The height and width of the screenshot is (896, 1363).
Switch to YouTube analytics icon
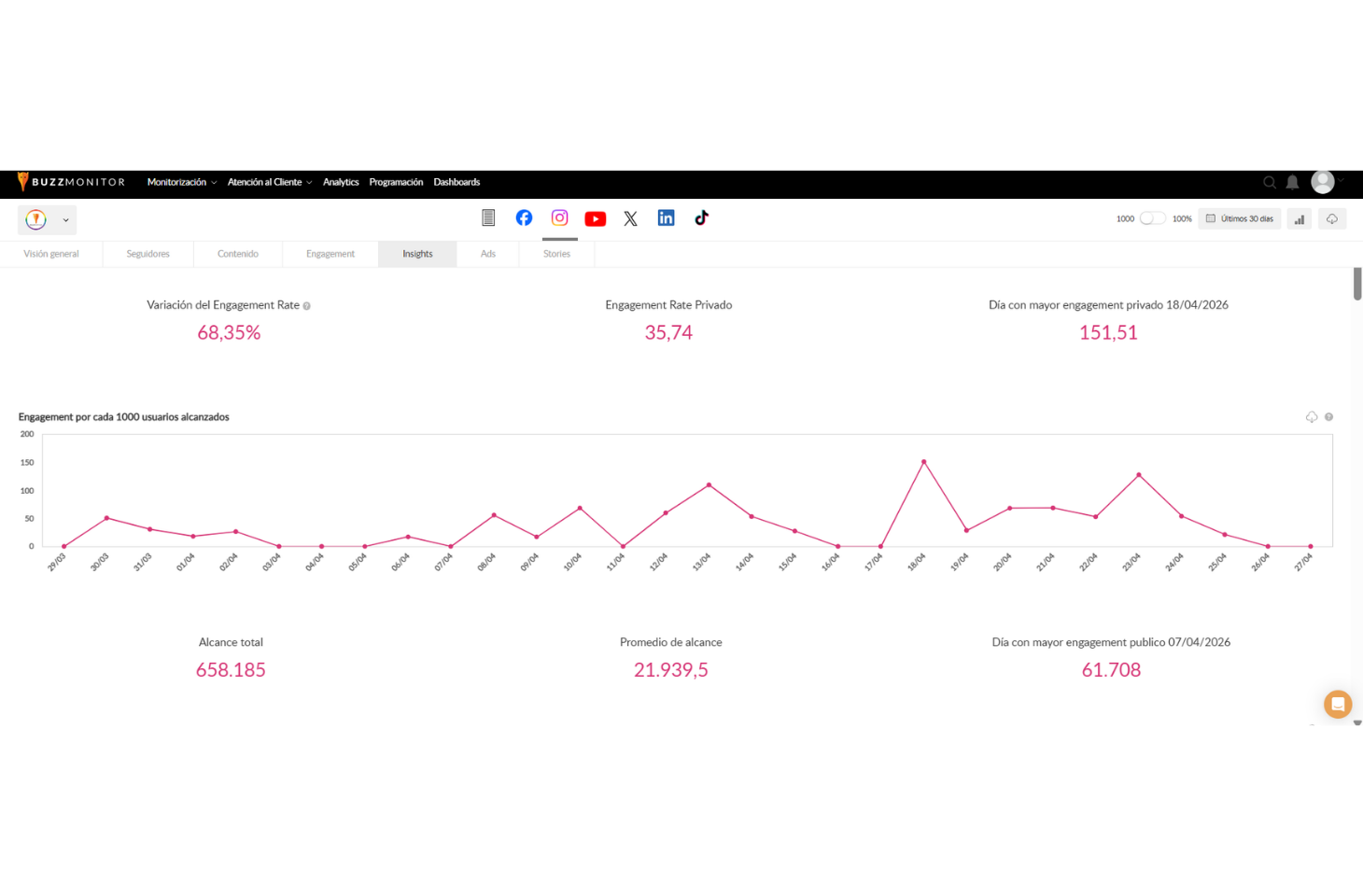coord(595,218)
